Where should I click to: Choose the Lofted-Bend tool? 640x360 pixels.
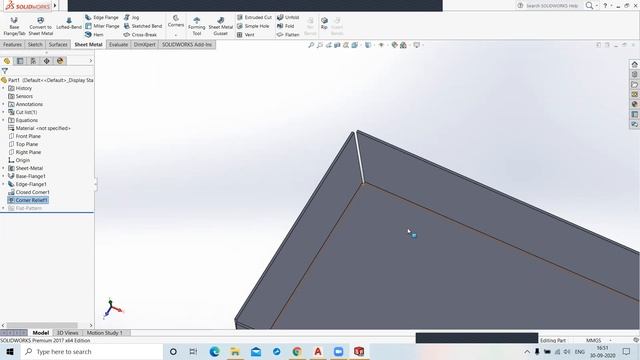[69, 24]
